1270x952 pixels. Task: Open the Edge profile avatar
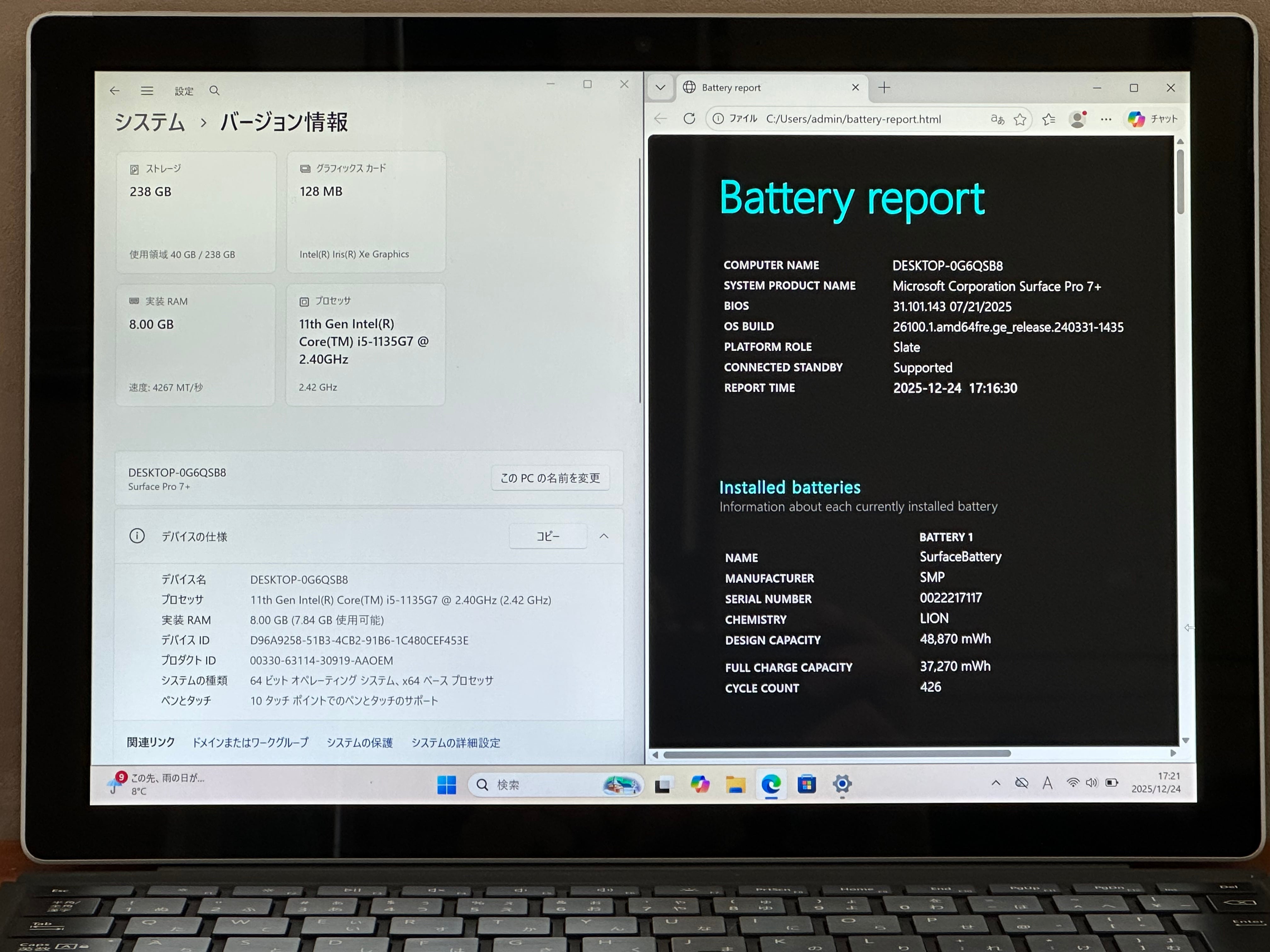click(1078, 119)
